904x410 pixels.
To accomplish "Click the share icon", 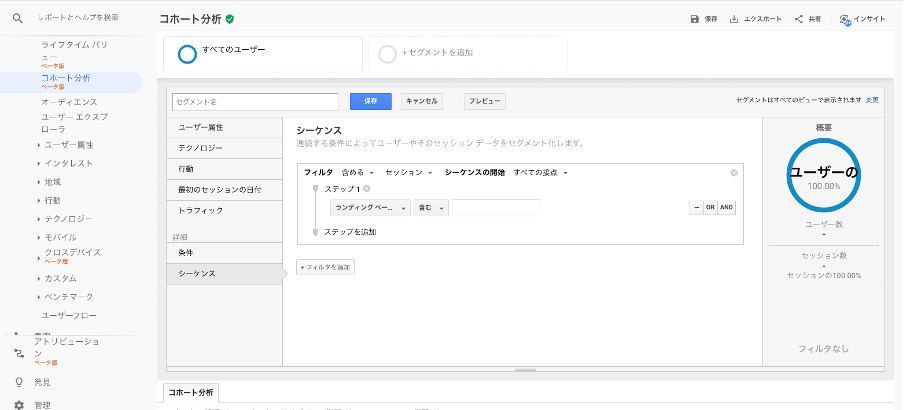I will coord(799,19).
